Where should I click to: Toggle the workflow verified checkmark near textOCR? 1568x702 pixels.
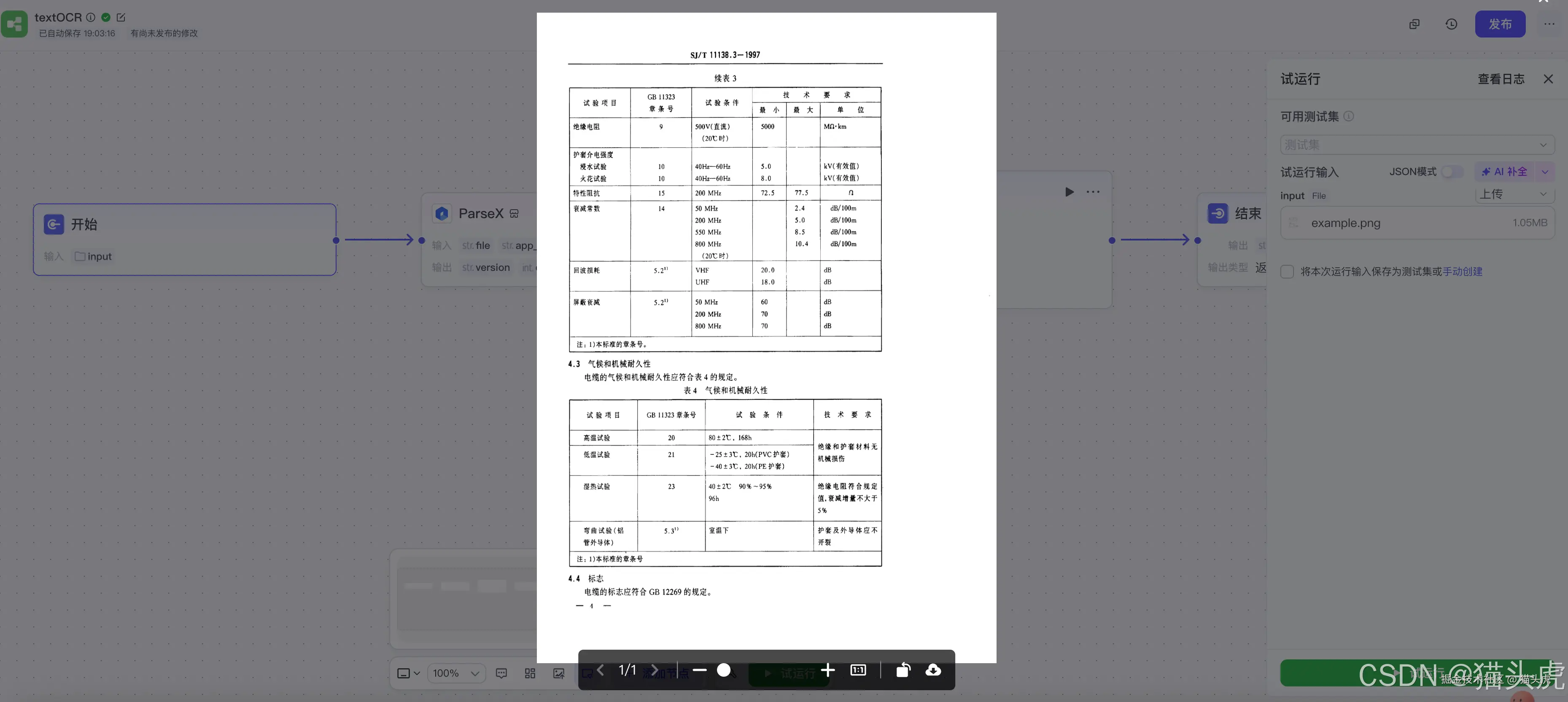click(x=105, y=17)
